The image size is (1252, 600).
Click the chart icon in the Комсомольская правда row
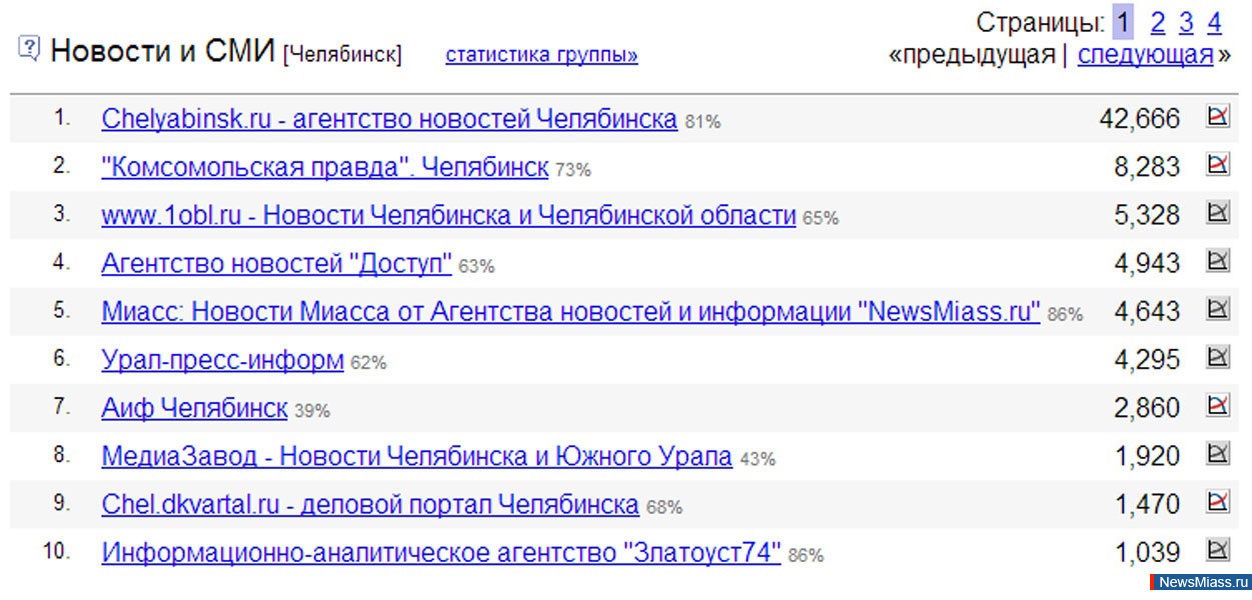[x=1217, y=165]
